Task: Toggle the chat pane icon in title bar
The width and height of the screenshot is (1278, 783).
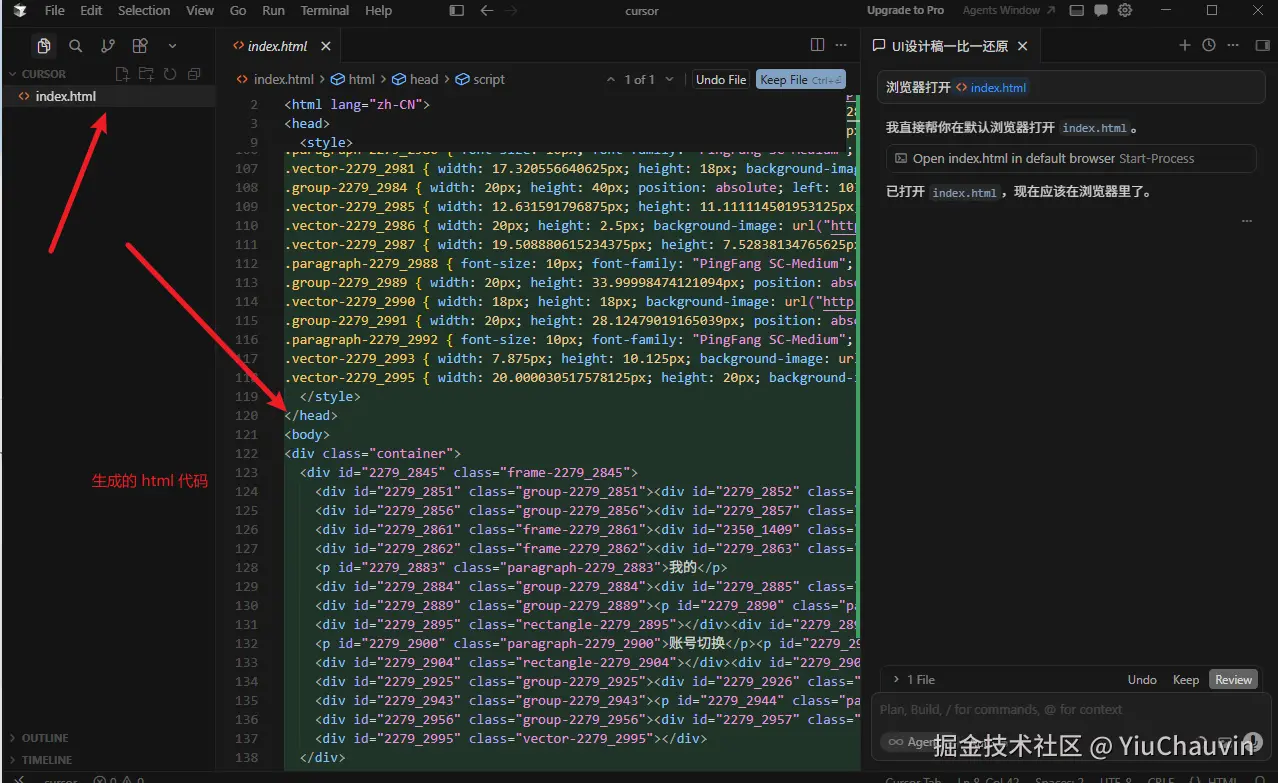Action: pos(1101,11)
